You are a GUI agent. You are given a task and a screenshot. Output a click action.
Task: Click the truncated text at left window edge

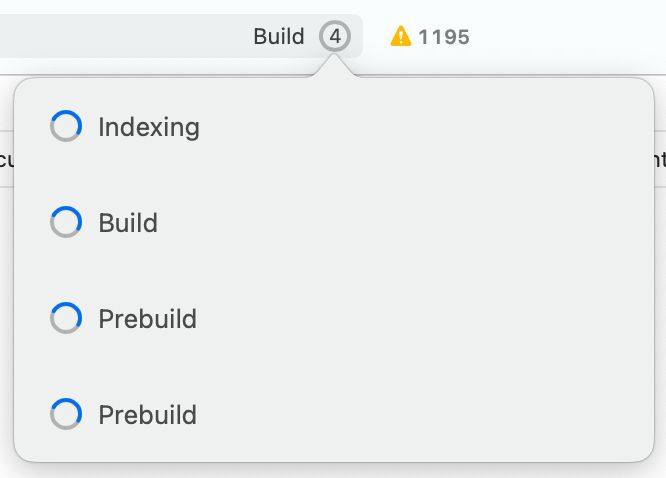(6, 159)
